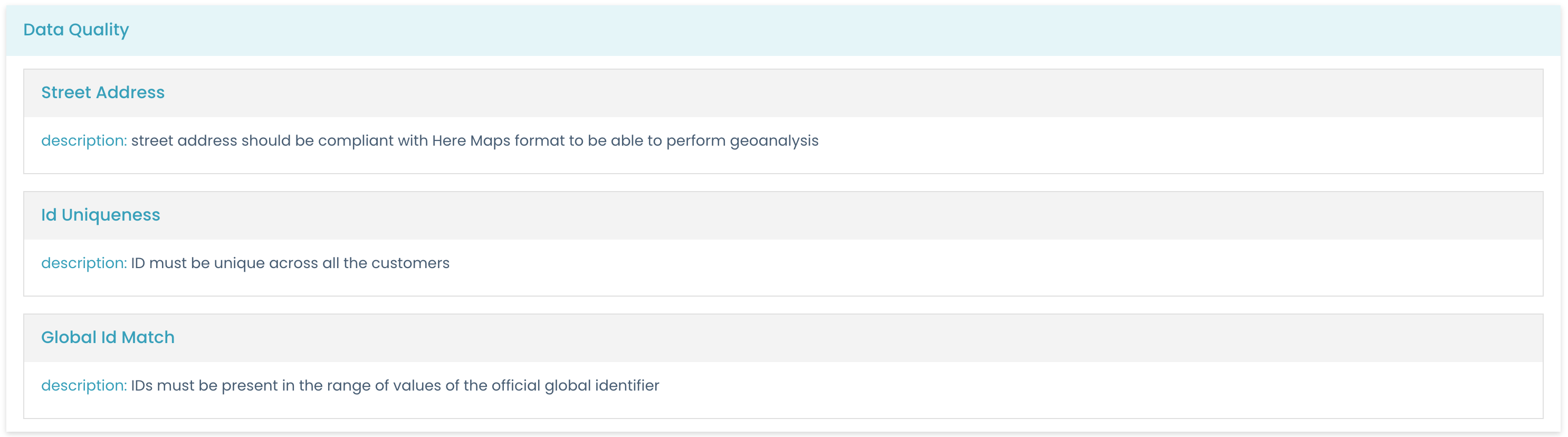Image resolution: width=1568 pixels, height=437 pixels.
Task: Click the description label under Id Uniqueness
Action: click(x=83, y=263)
